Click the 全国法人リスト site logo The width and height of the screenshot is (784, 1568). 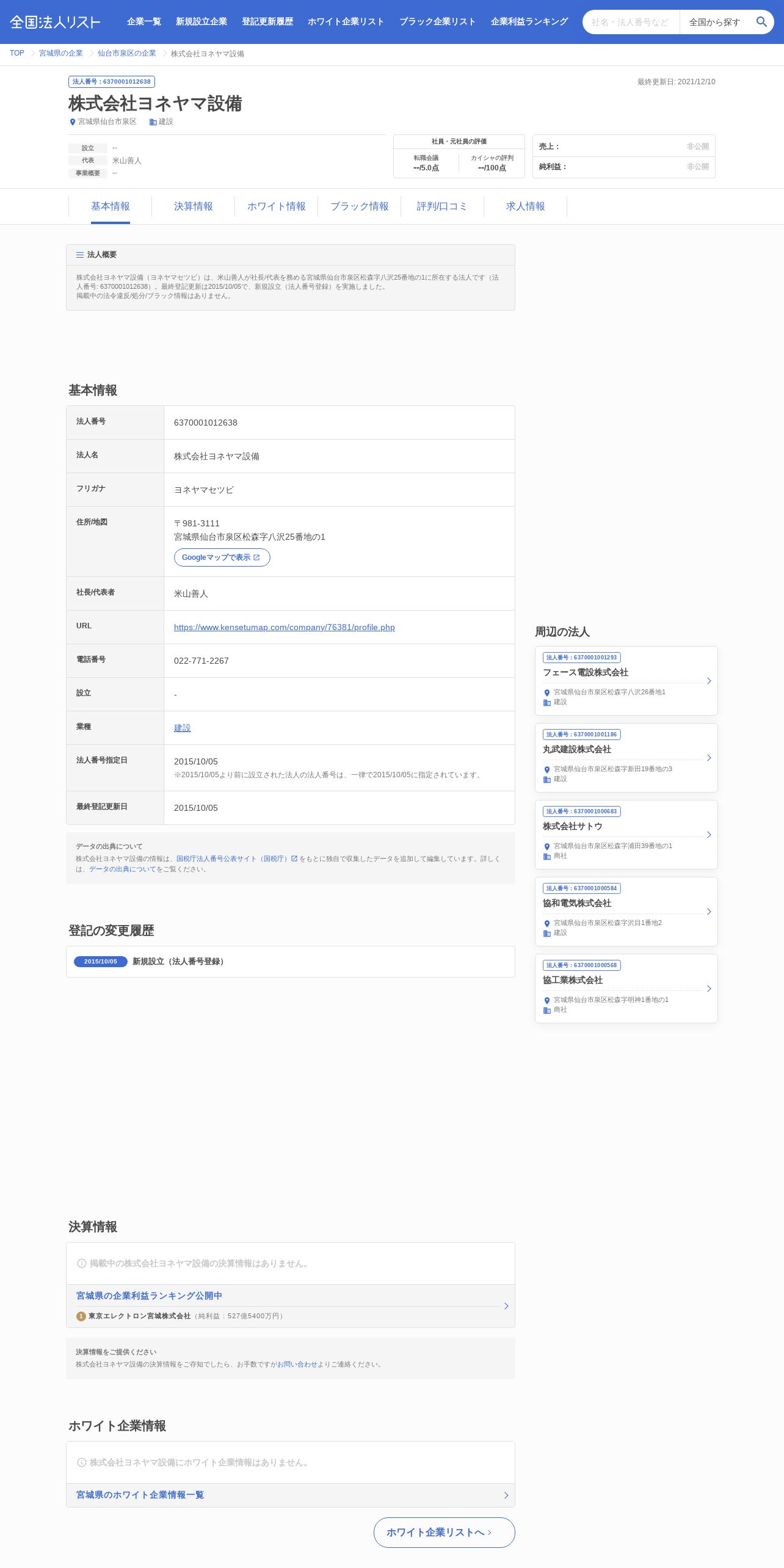click(55, 22)
